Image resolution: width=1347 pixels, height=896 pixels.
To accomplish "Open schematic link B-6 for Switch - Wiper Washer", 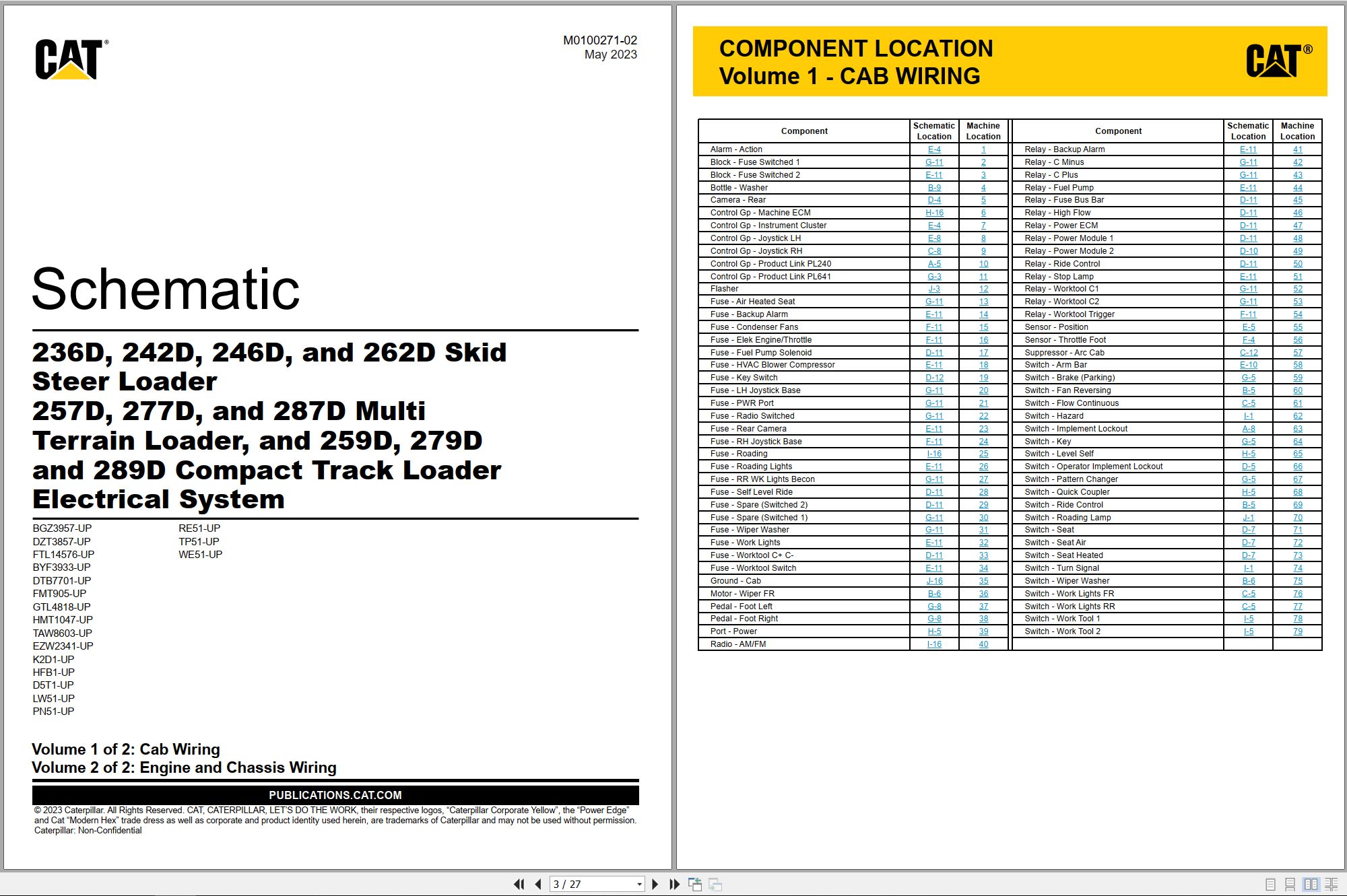I will click(1248, 581).
